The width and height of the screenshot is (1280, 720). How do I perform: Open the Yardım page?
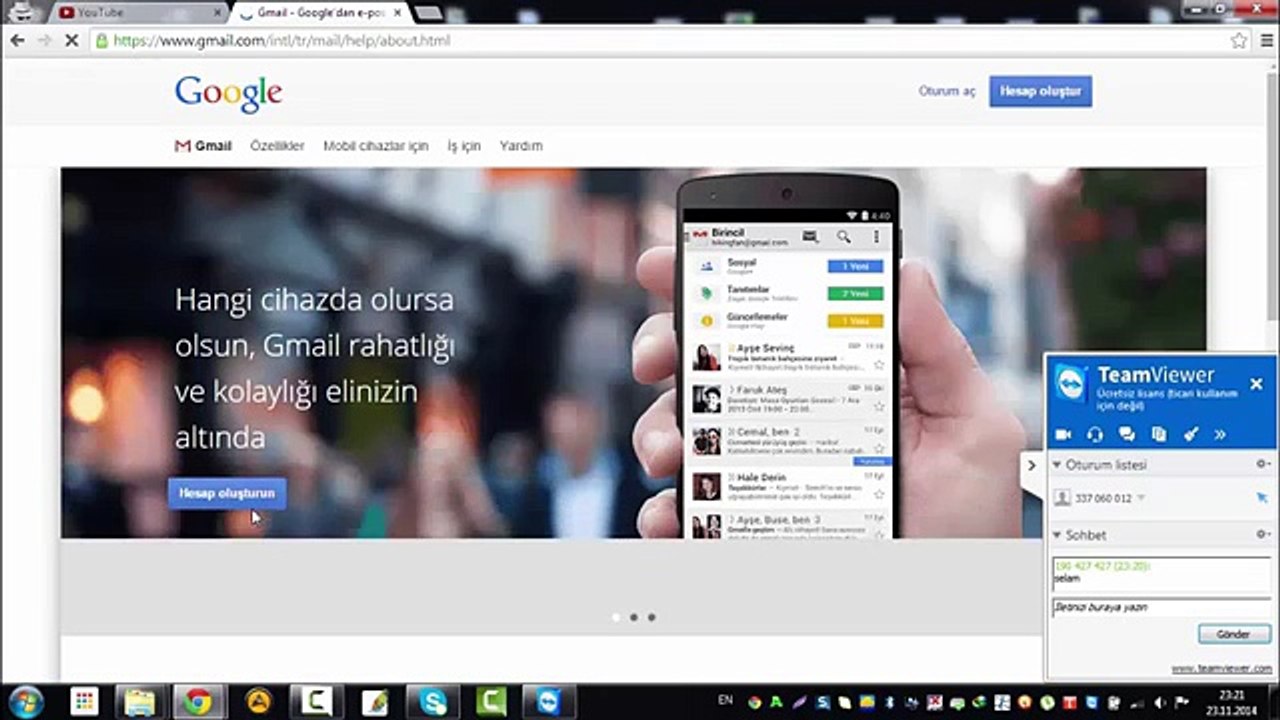pos(521,146)
